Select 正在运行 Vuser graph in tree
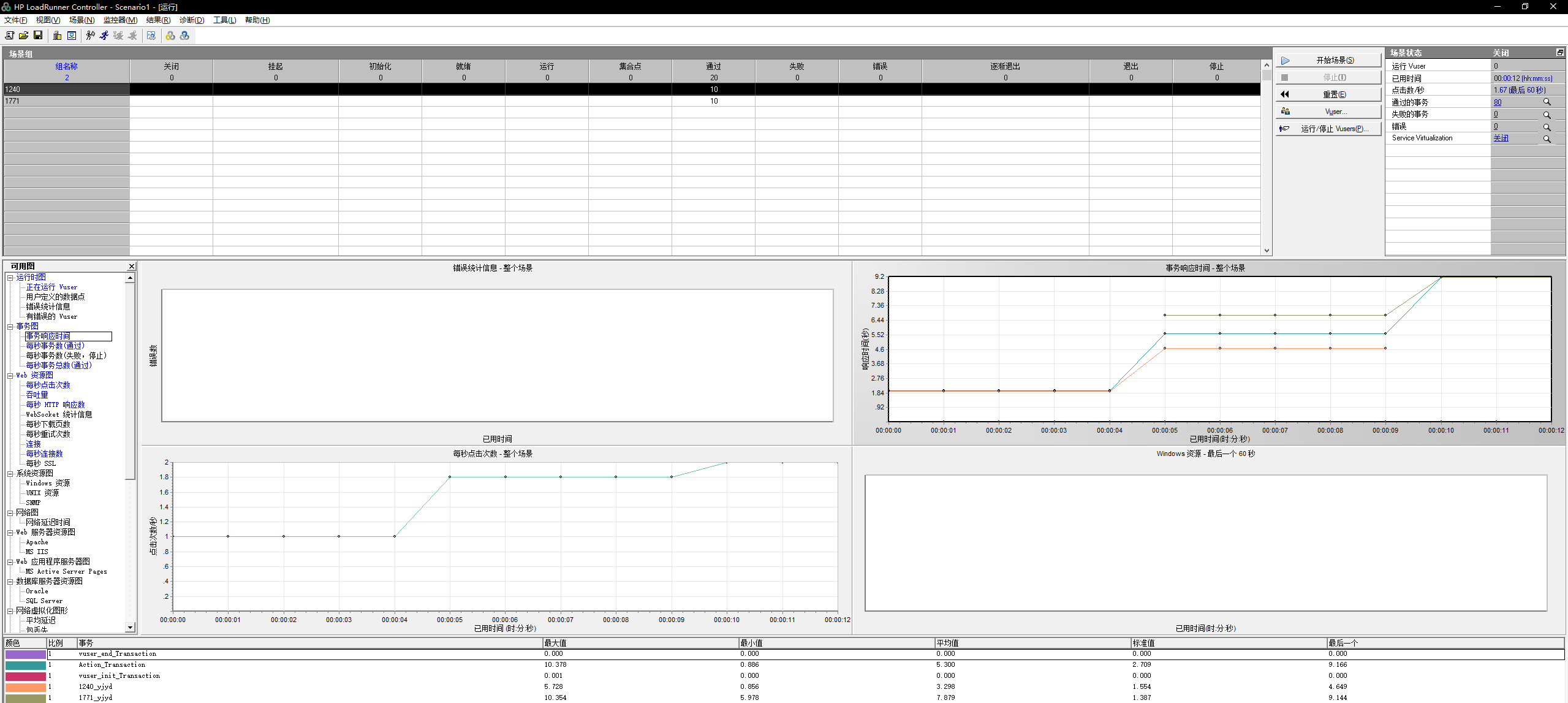Viewport: 1568px width, 703px height. click(51, 287)
